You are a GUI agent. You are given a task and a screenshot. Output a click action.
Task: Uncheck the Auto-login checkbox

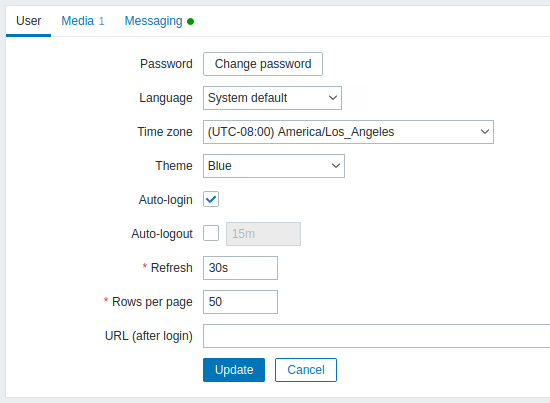coord(211,199)
